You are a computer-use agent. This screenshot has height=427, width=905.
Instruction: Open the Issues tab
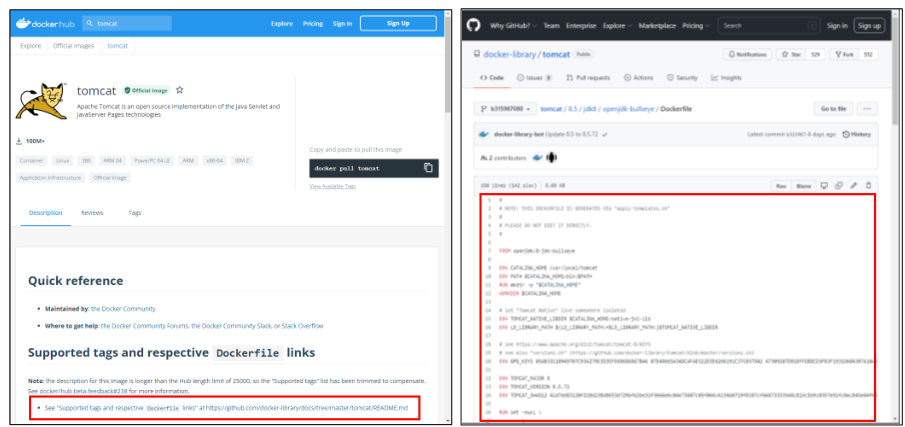click(x=534, y=77)
